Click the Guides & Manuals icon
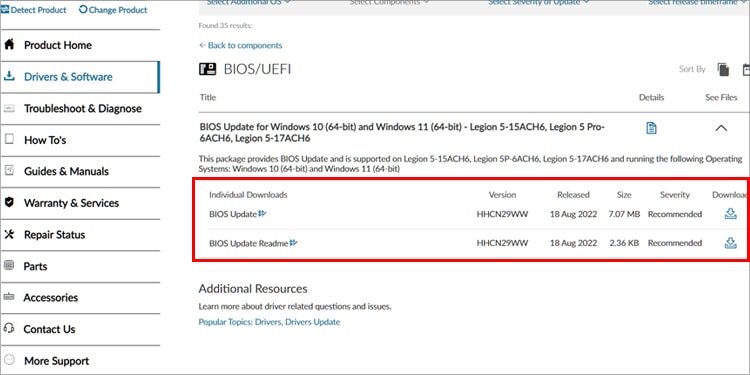This screenshot has width=750, height=375. 9,171
